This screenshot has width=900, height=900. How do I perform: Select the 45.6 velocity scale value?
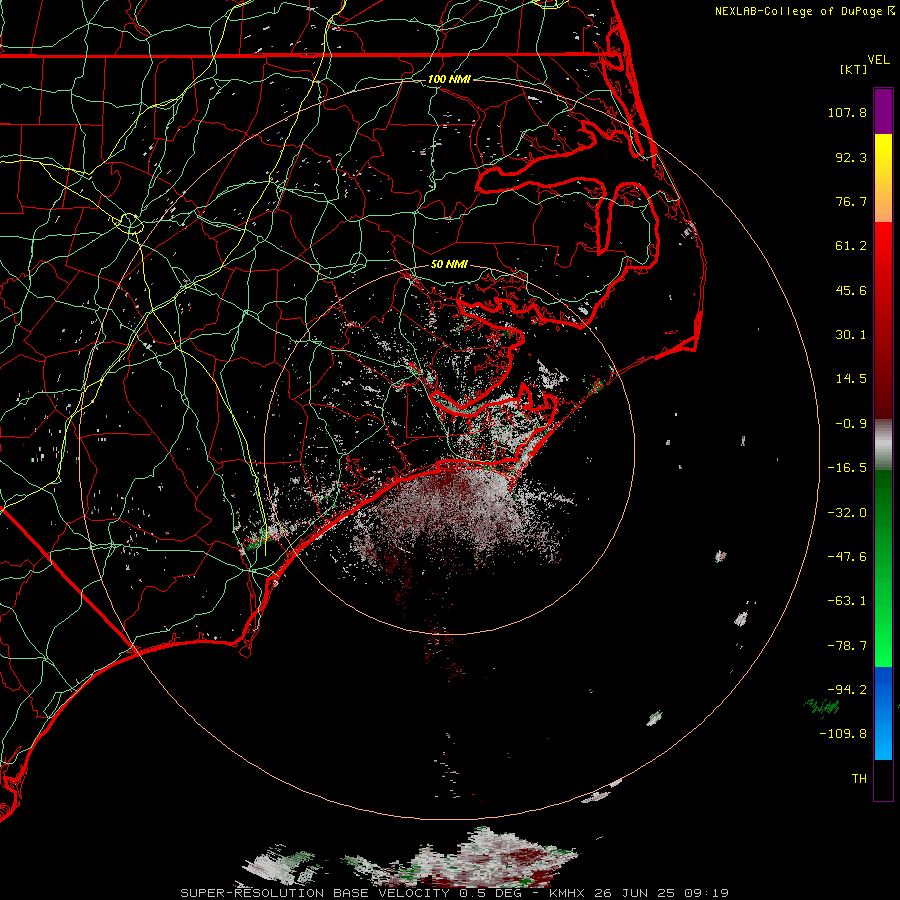(851, 290)
